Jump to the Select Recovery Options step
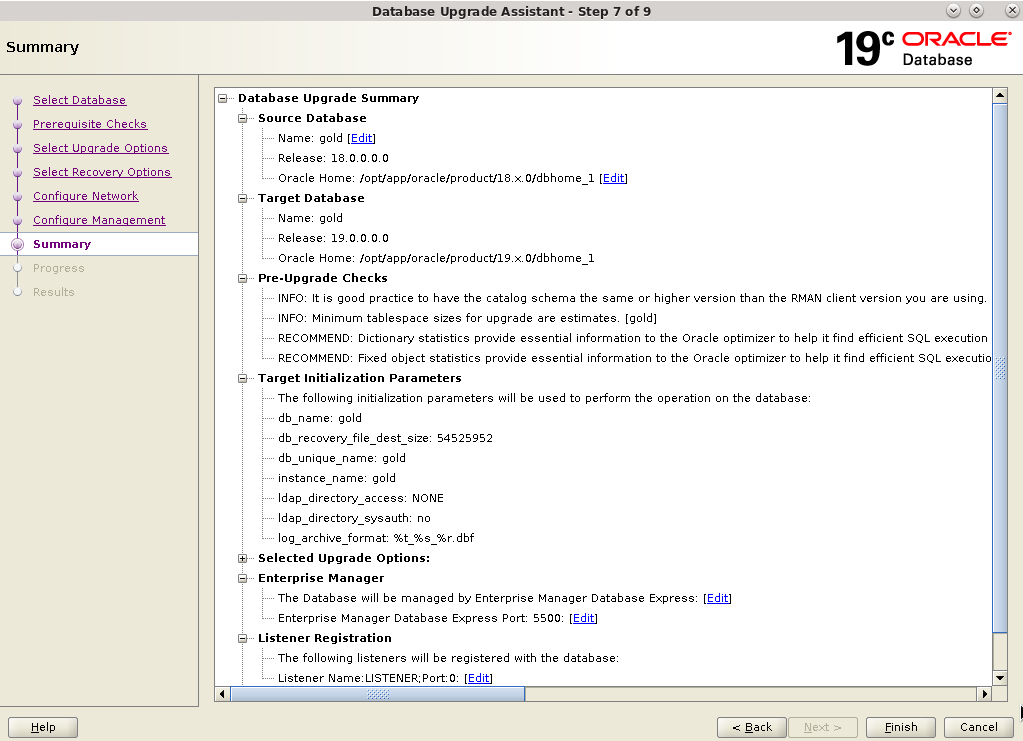1023x741 pixels. point(102,172)
